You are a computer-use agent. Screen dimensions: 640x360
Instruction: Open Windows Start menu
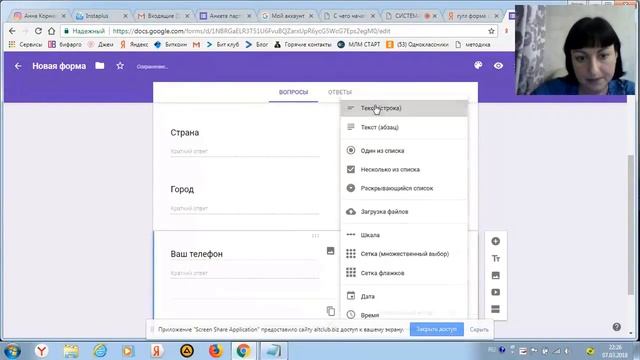coord(12,351)
